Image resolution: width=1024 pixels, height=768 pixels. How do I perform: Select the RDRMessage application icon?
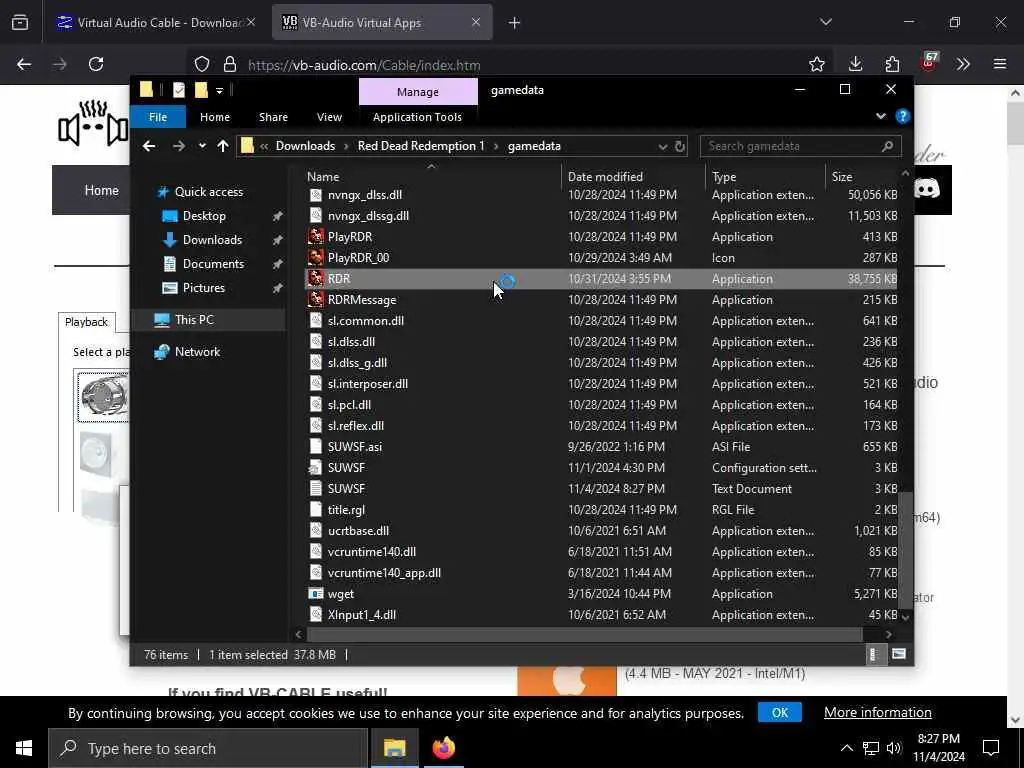click(x=316, y=300)
